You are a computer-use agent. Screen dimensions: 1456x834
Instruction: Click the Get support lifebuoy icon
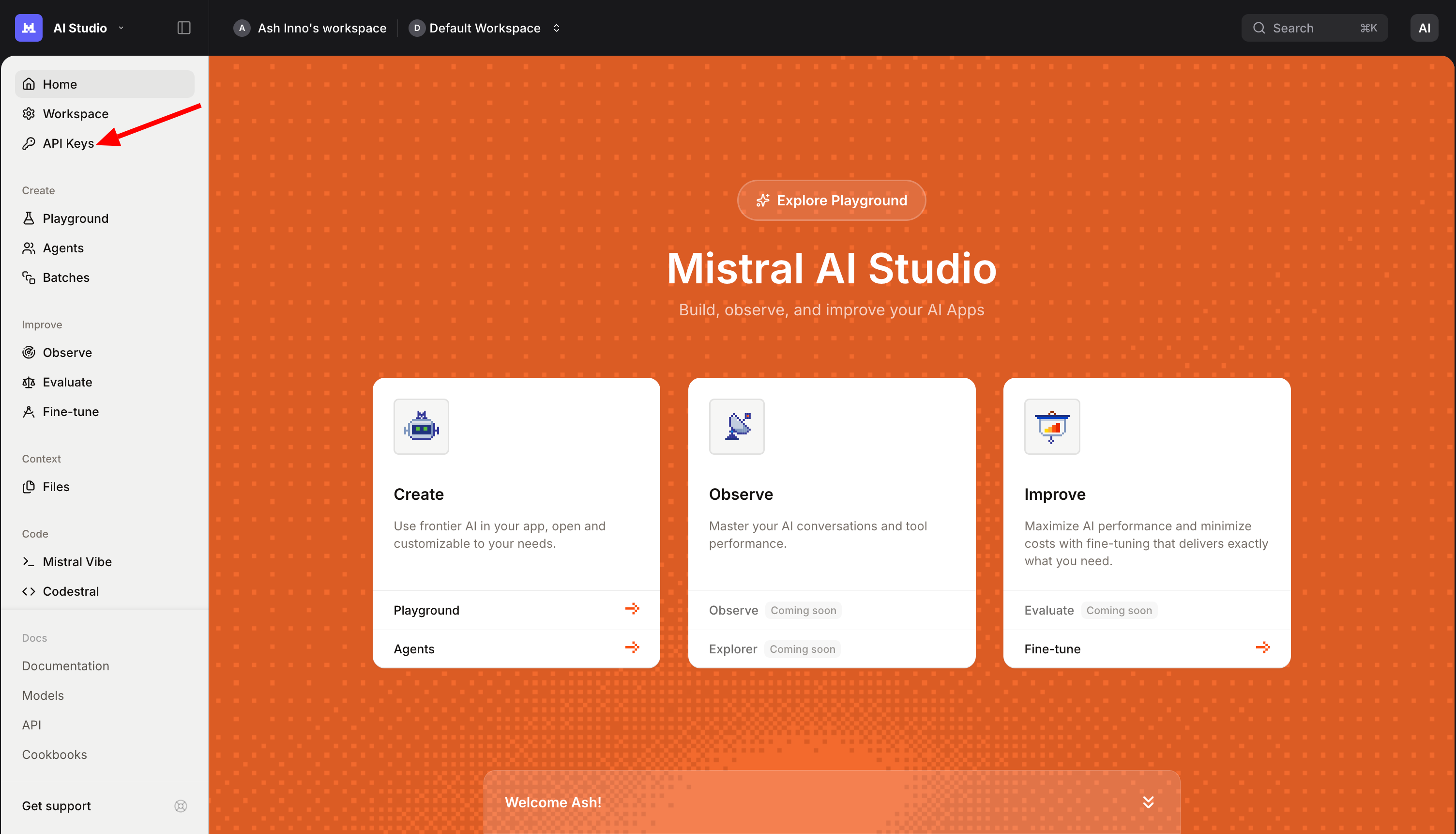click(x=180, y=806)
